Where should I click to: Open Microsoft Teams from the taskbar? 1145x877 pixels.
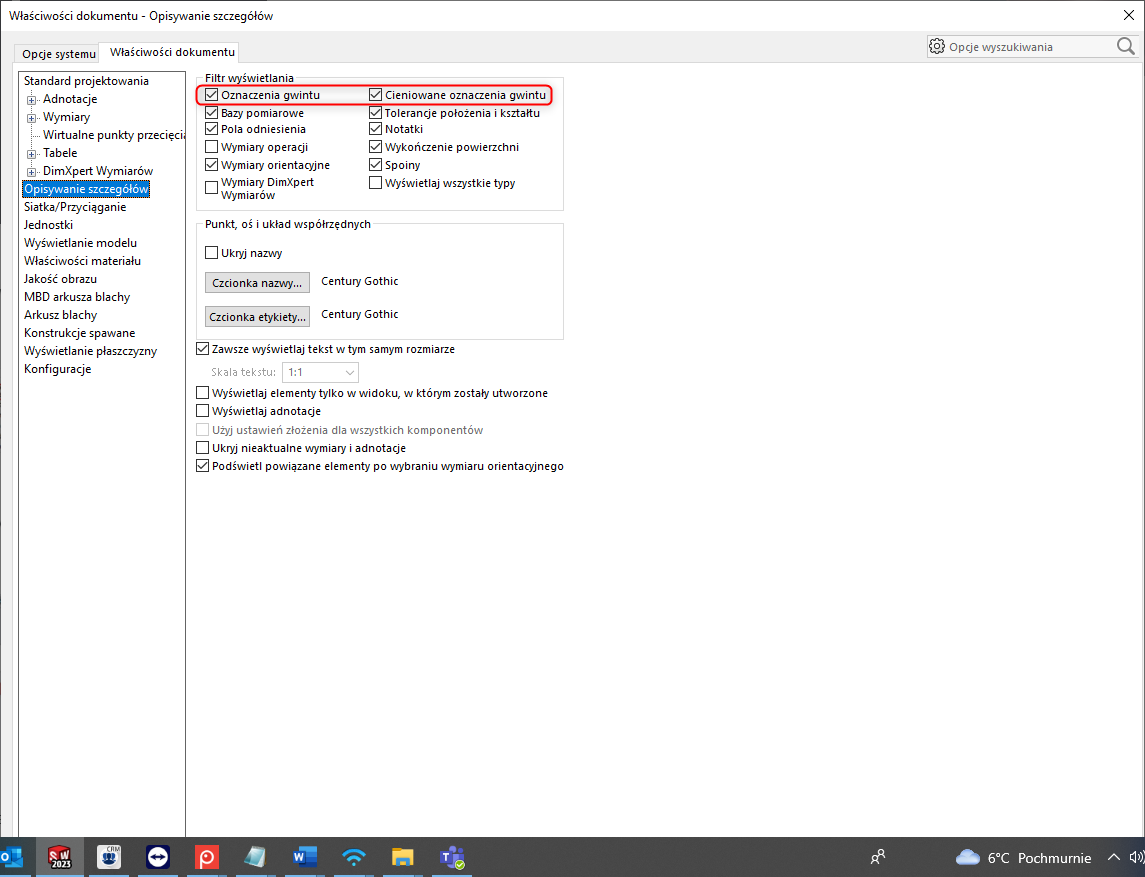click(x=452, y=857)
